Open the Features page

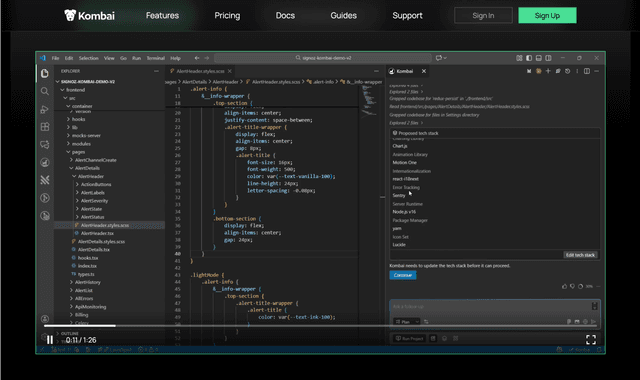click(162, 16)
